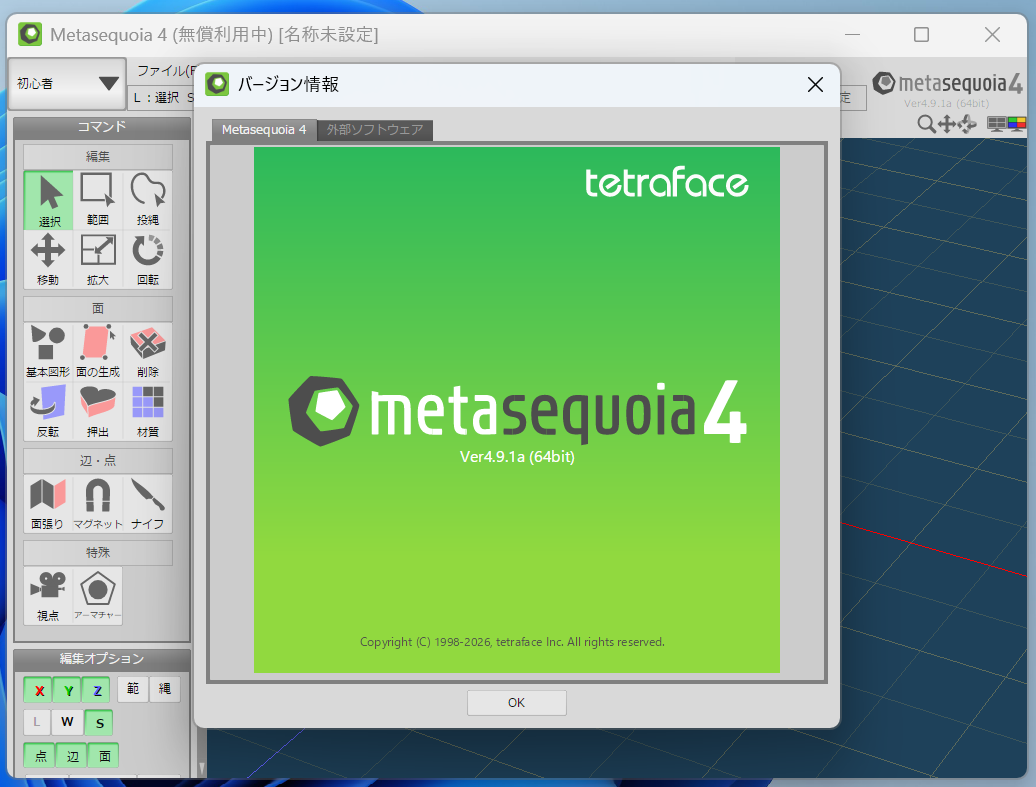Collapse the 編集 section header
1036x787 pixels.
98,157
